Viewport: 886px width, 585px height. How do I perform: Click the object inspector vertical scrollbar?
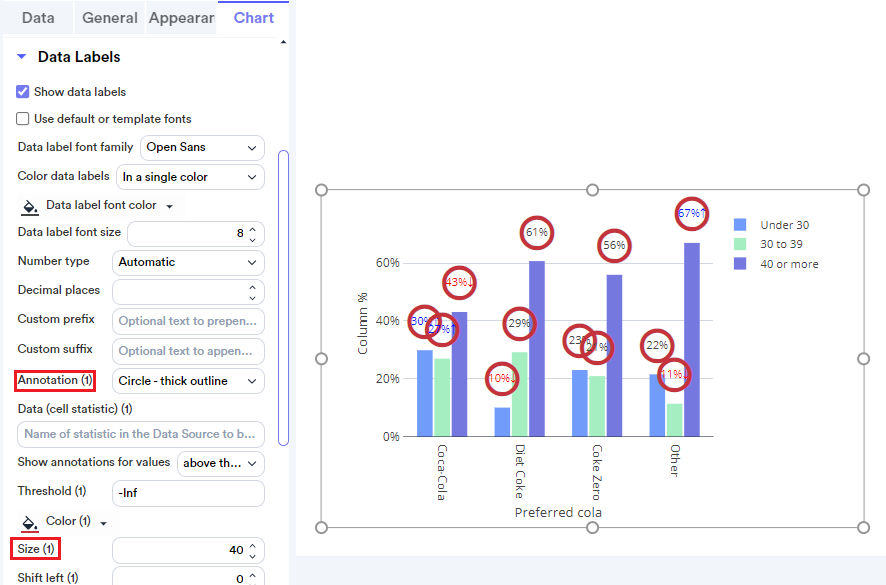click(284, 298)
